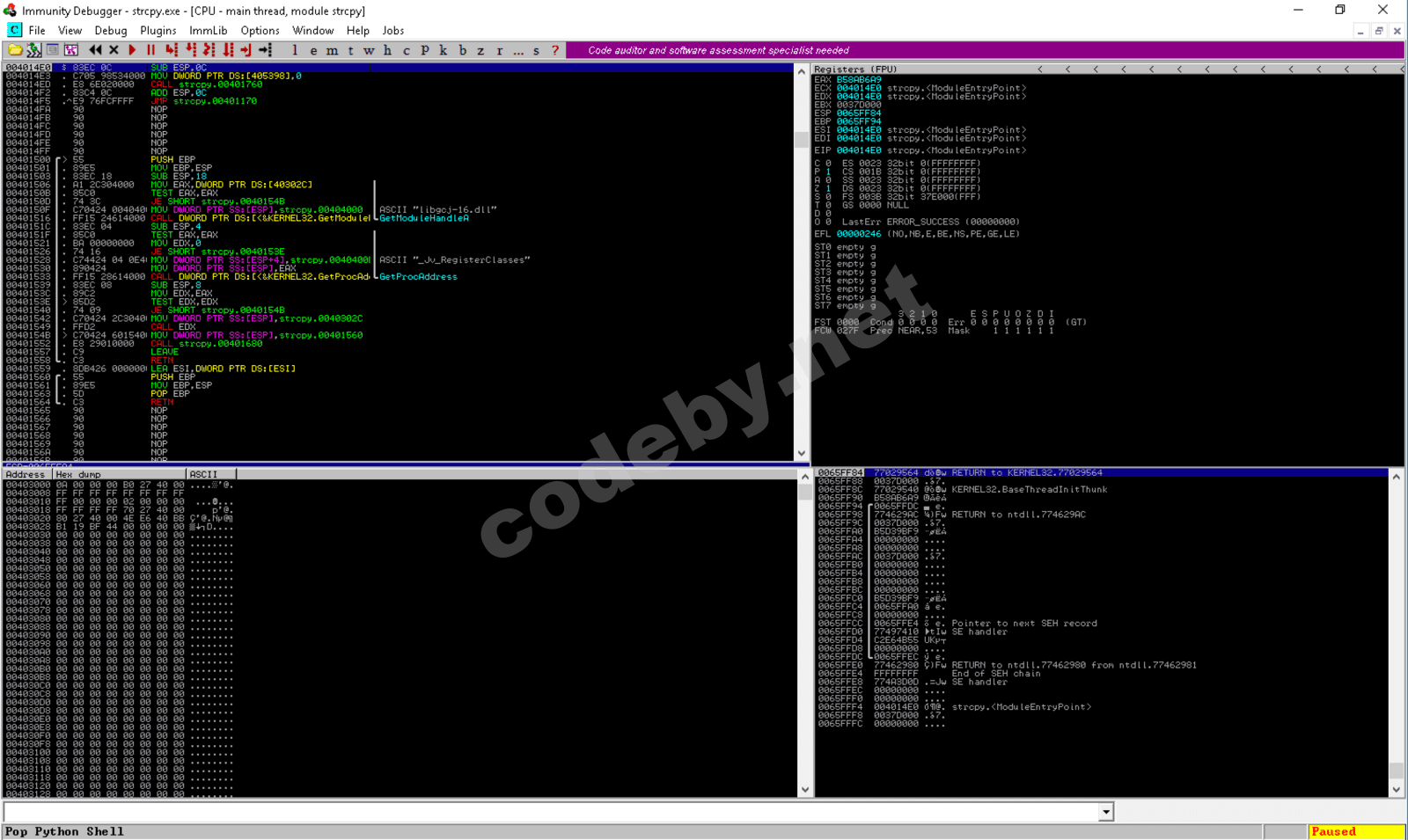Image resolution: width=1408 pixels, height=840 pixels.
Task: Click the Paused status indicator
Action: click(1356, 832)
